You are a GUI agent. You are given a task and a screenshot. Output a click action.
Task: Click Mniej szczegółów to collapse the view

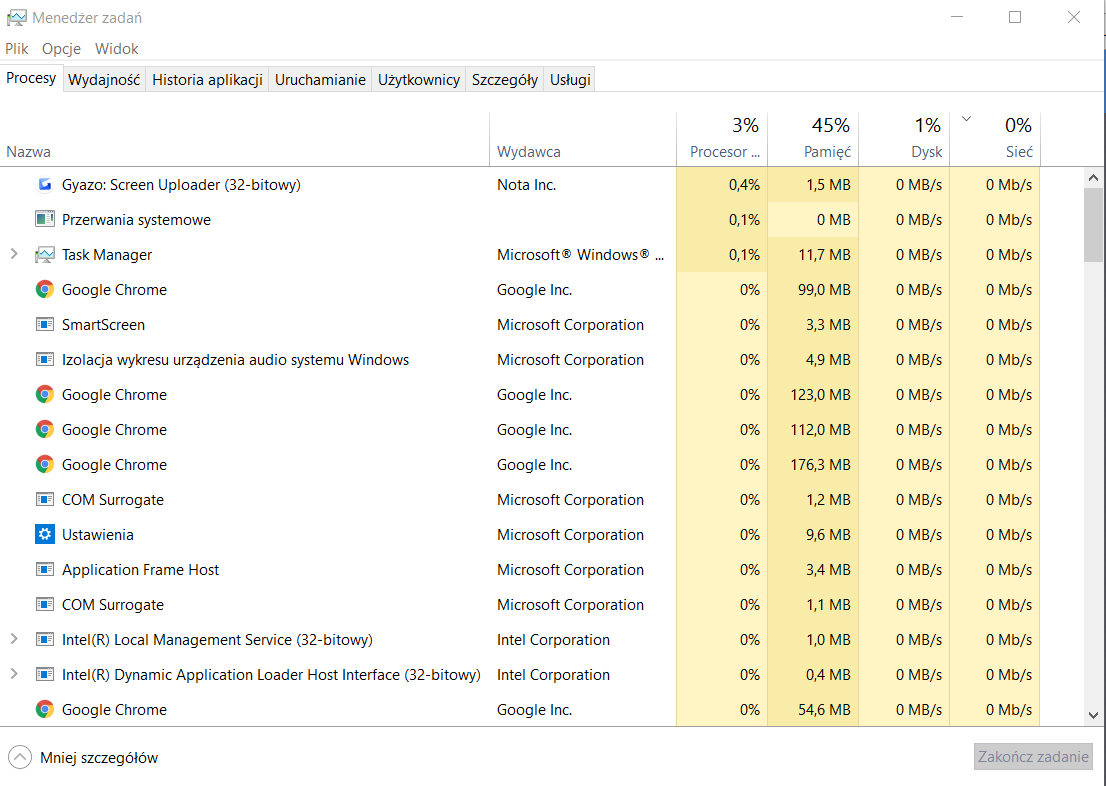[83, 758]
